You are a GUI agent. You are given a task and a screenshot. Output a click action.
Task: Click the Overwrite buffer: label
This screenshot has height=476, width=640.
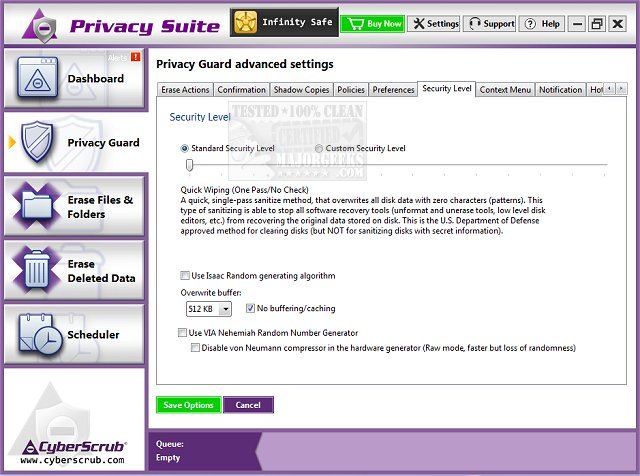tap(211, 293)
